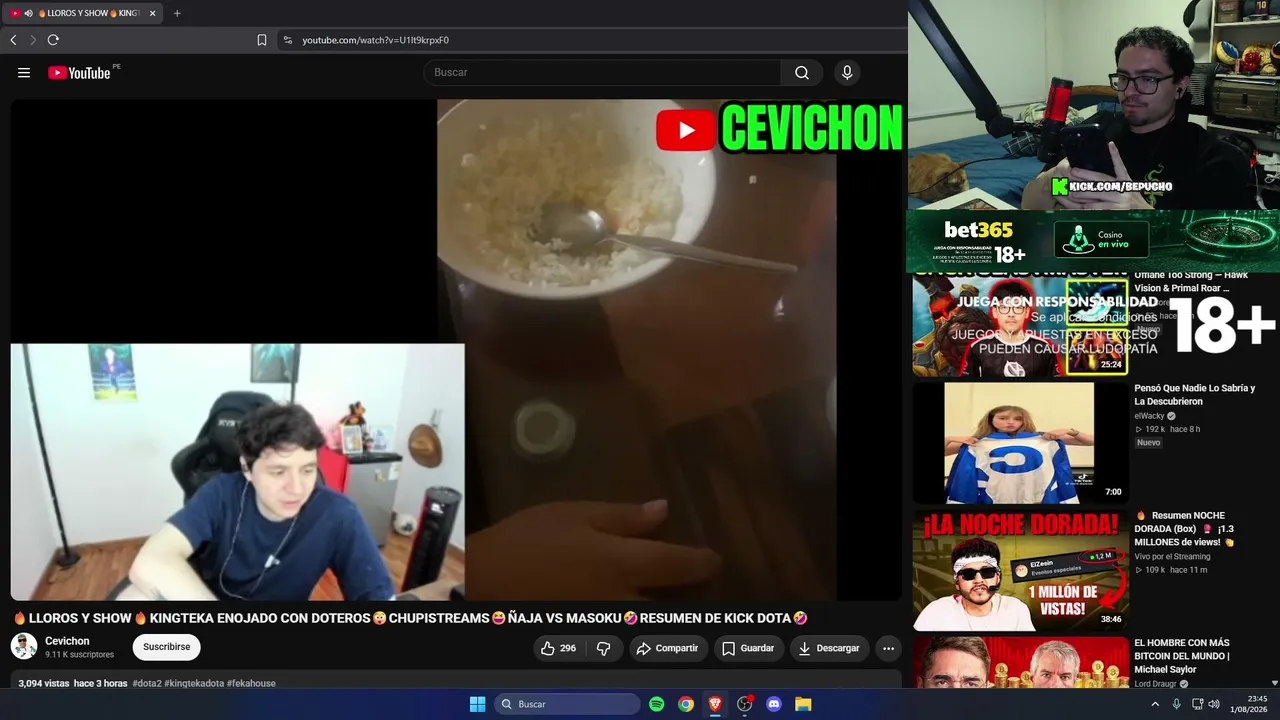Select the LLOROS Y SHOW YouTube tab
Viewport: 1280px width, 720px height.
coord(84,13)
